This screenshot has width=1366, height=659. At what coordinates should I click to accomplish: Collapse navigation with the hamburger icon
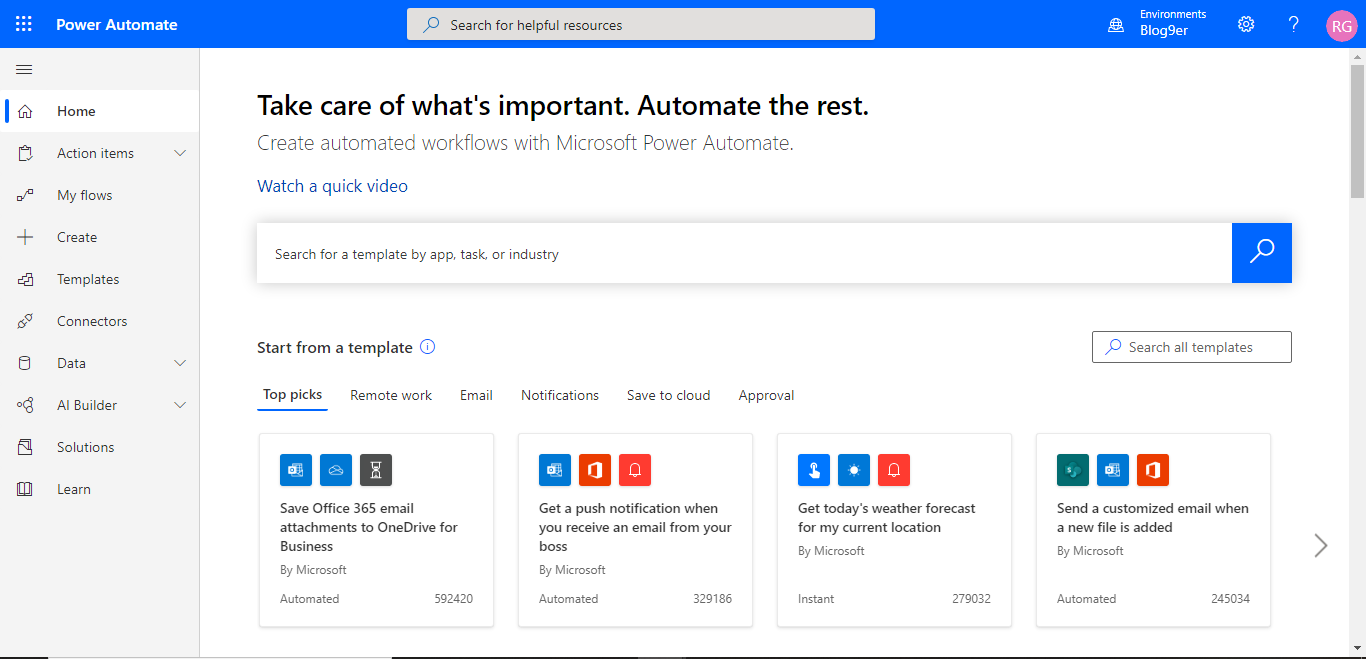point(24,69)
